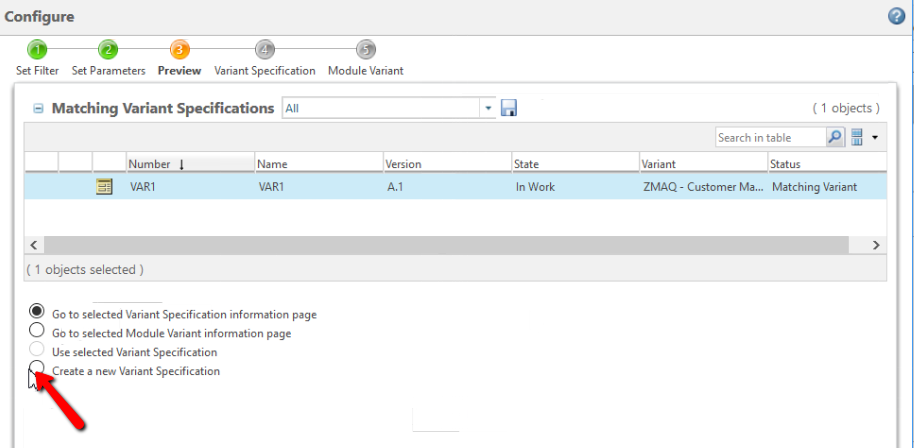Collapse the Matching Variant Specifications section
914x448 pixels.
tap(38, 108)
